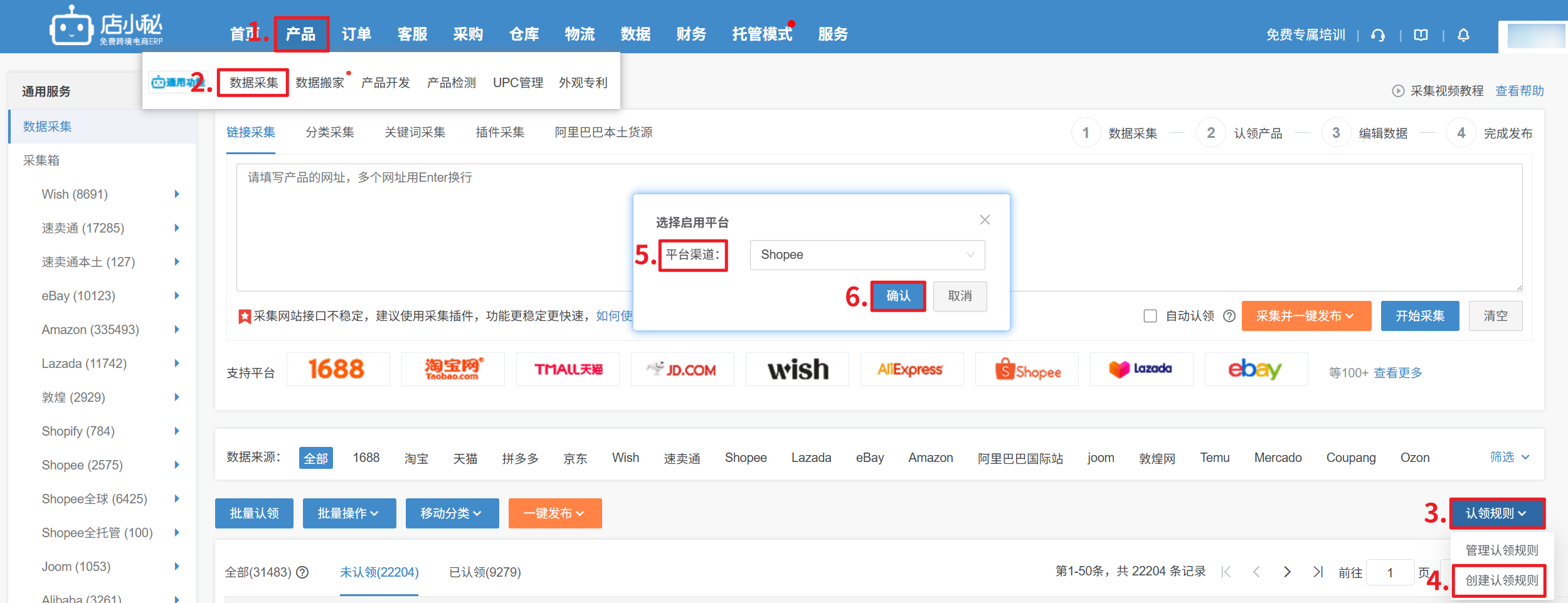
Task: Click the Lazada platform logo
Action: tap(1142, 369)
